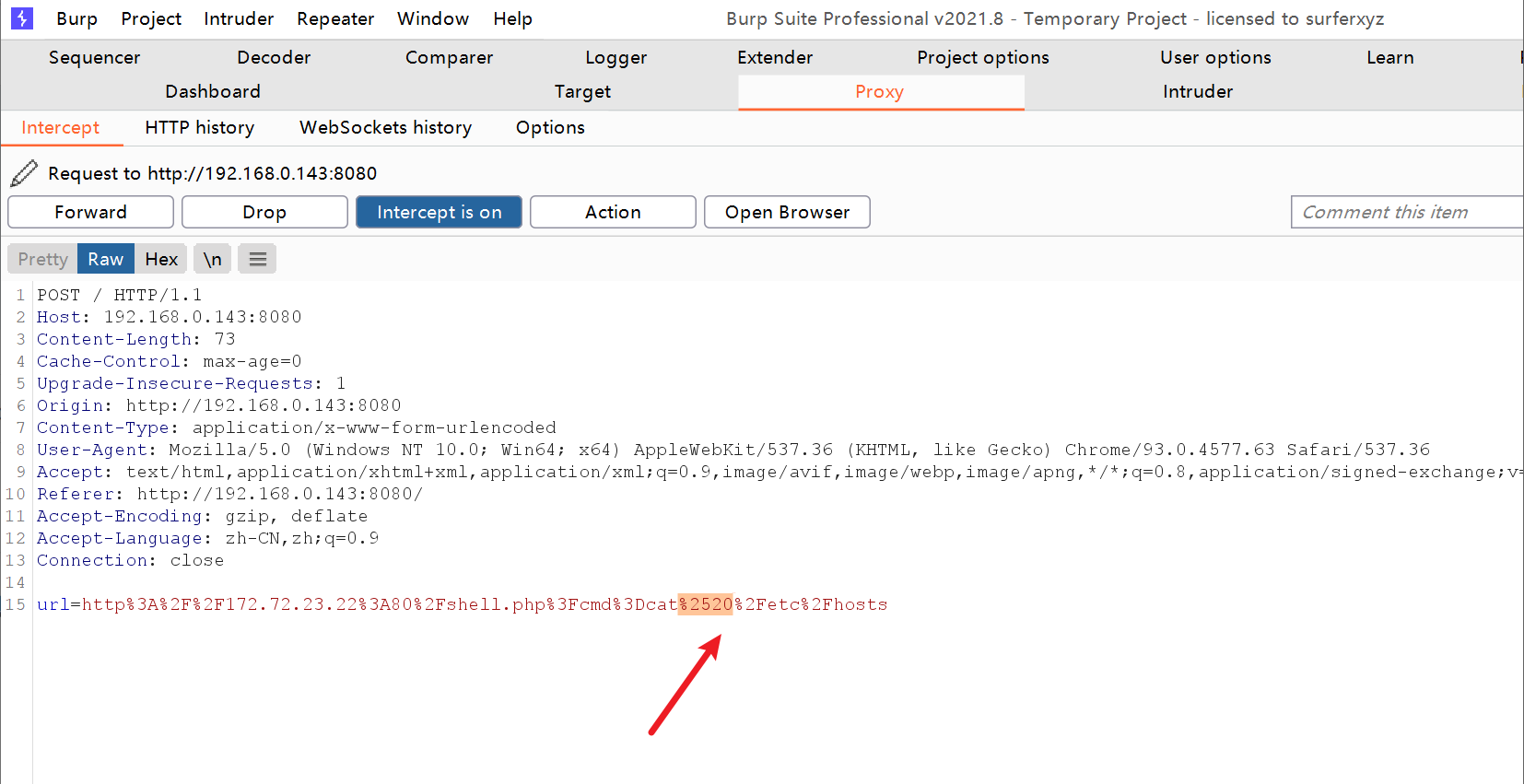Click the Connection: close header
Viewport: 1524px width, 784px height.
130,560
